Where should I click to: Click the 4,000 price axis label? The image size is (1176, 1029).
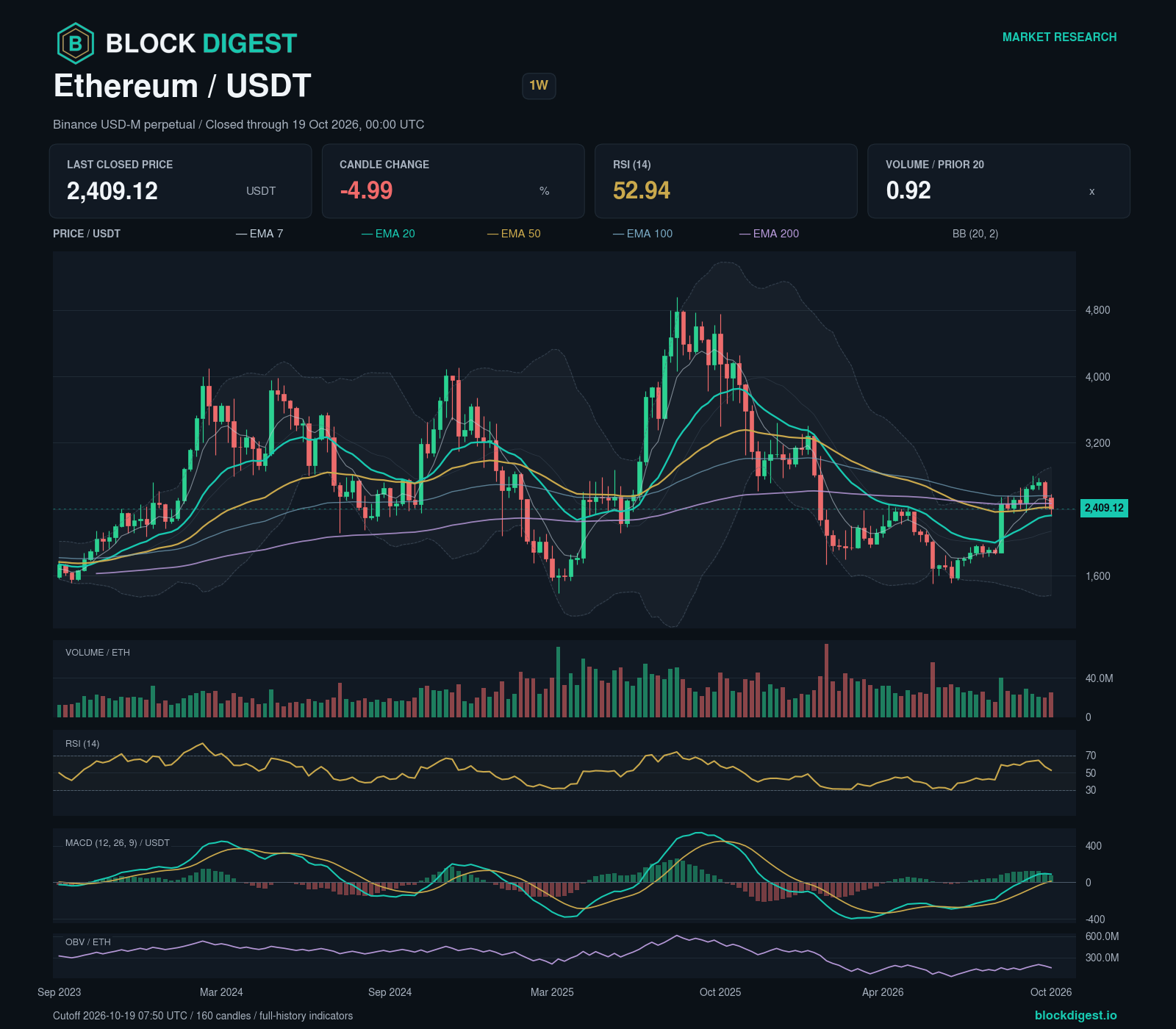point(1097,377)
